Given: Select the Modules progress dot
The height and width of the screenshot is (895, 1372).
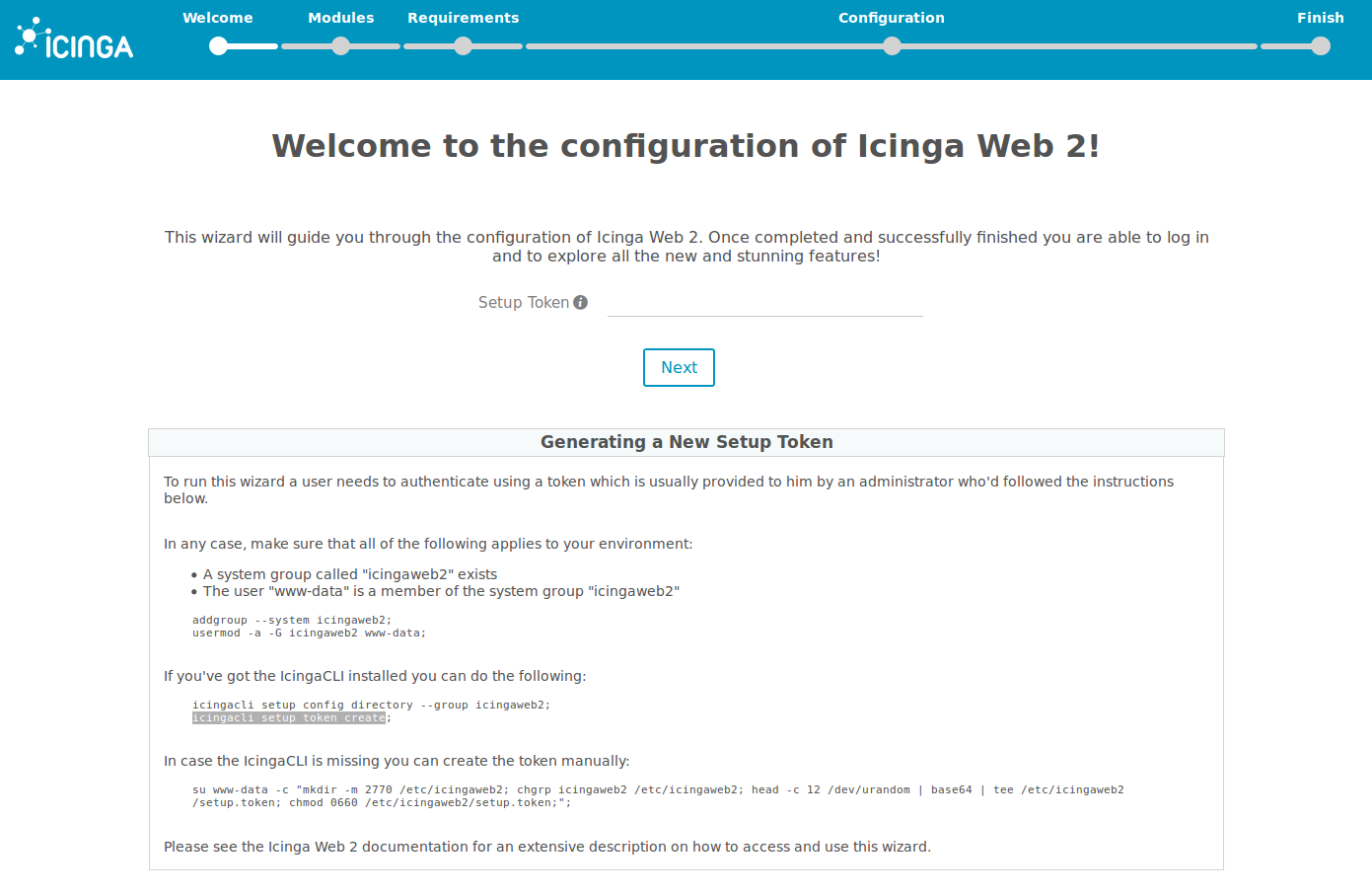Looking at the screenshot, I should [x=340, y=45].
